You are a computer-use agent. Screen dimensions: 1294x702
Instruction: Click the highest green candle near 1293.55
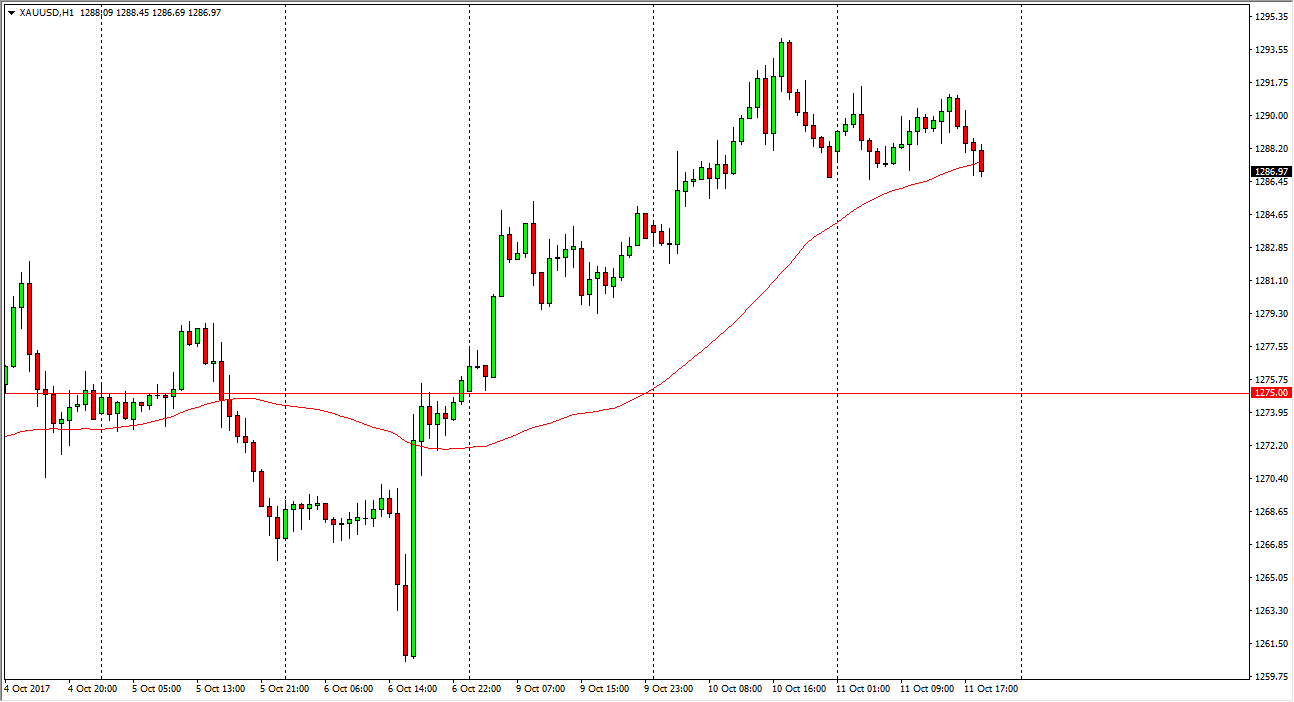(x=781, y=60)
